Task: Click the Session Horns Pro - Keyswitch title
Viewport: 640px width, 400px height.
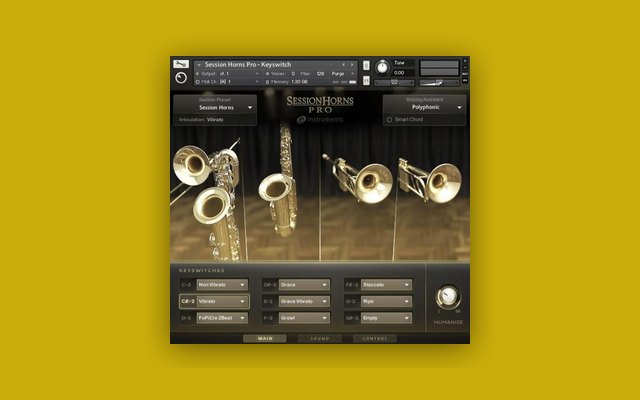Action: coord(248,64)
